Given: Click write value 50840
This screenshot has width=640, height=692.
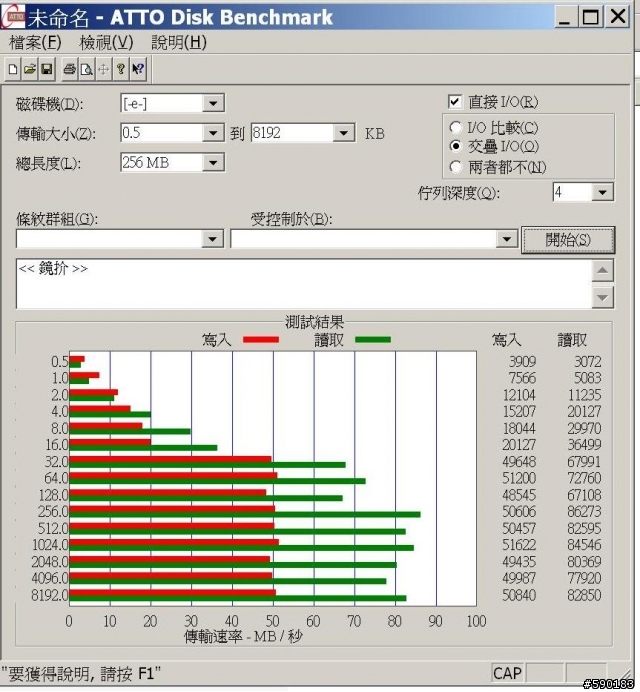Looking at the screenshot, I should tap(519, 595).
